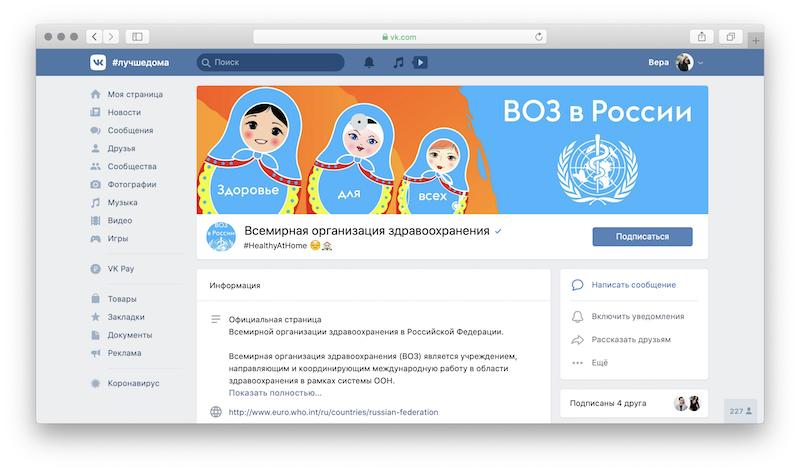Expand description with Показать полностью
Screen dimensions: 800x471
click(275, 393)
